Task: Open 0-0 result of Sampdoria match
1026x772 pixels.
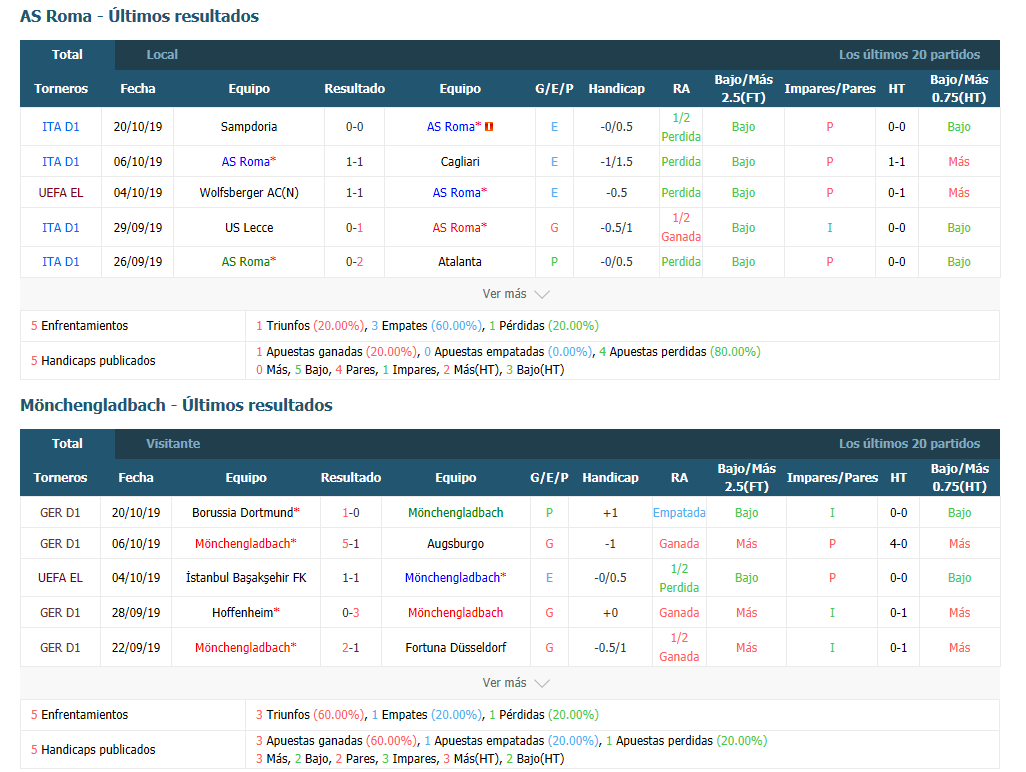Action: pos(355,127)
